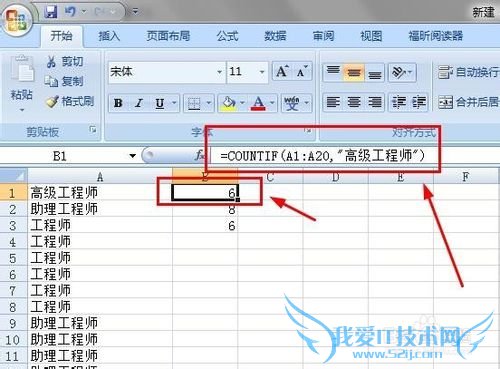Image resolution: width=500 pixels, height=369 pixels.
Task: Open the undo history dropdown arrow
Action: pos(84,12)
